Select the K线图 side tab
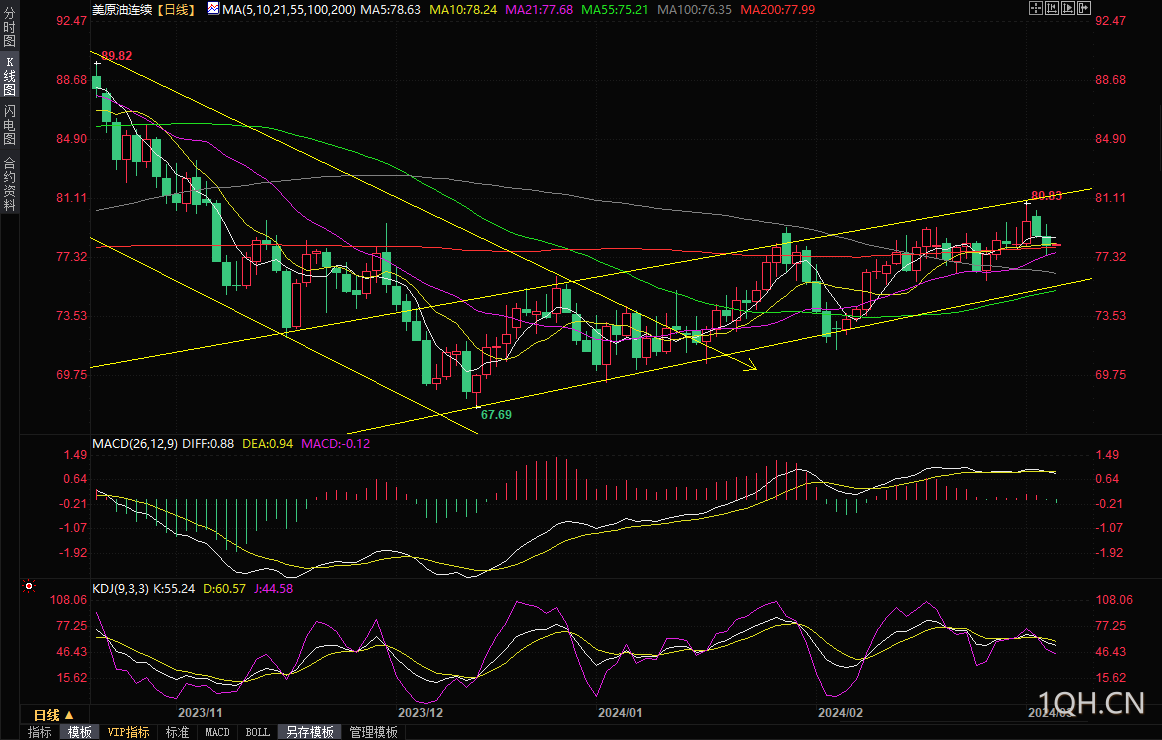Viewport: 1162px width, 740px height. click(x=9, y=76)
